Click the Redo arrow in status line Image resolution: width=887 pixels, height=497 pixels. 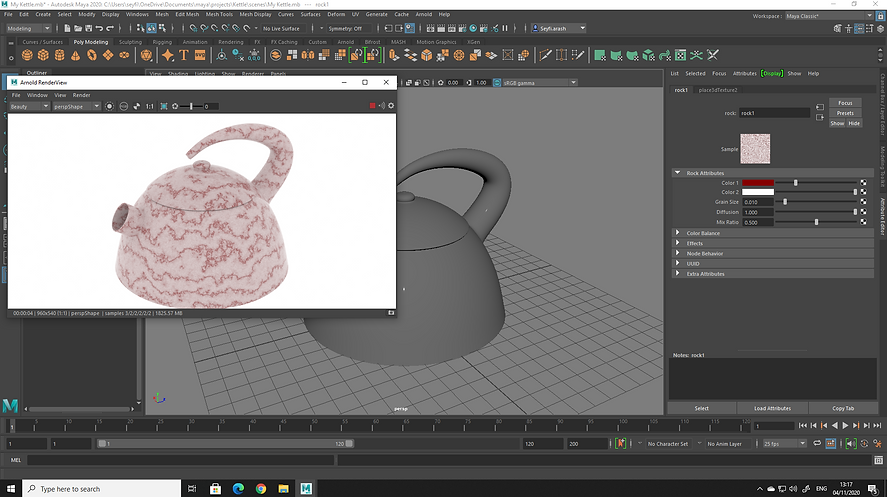pos(110,28)
